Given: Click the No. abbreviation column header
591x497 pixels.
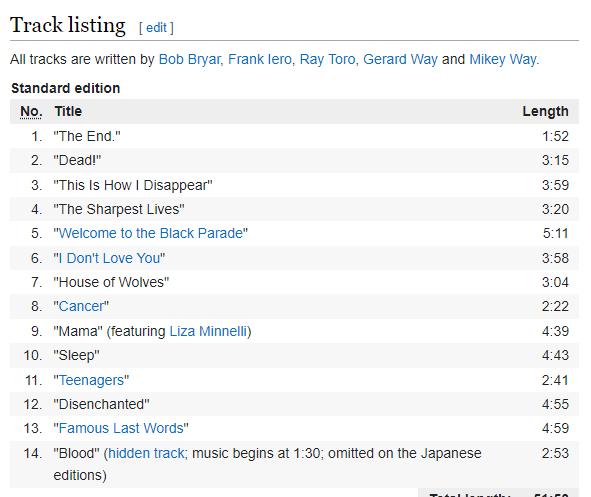Looking at the screenshot, I should 31,112.
